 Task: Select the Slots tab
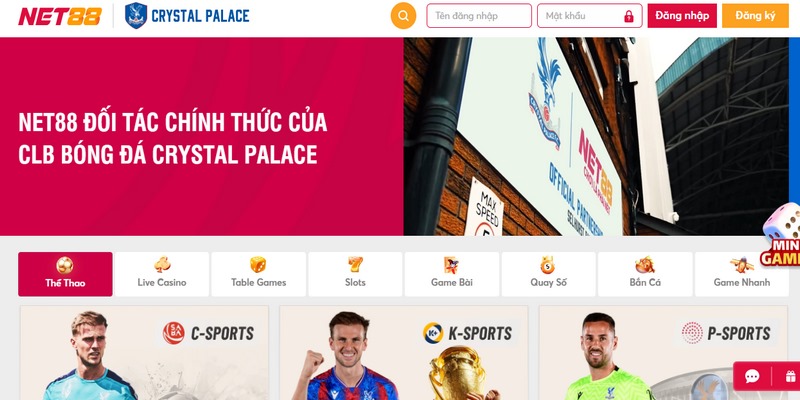click(x=355, y=274)
